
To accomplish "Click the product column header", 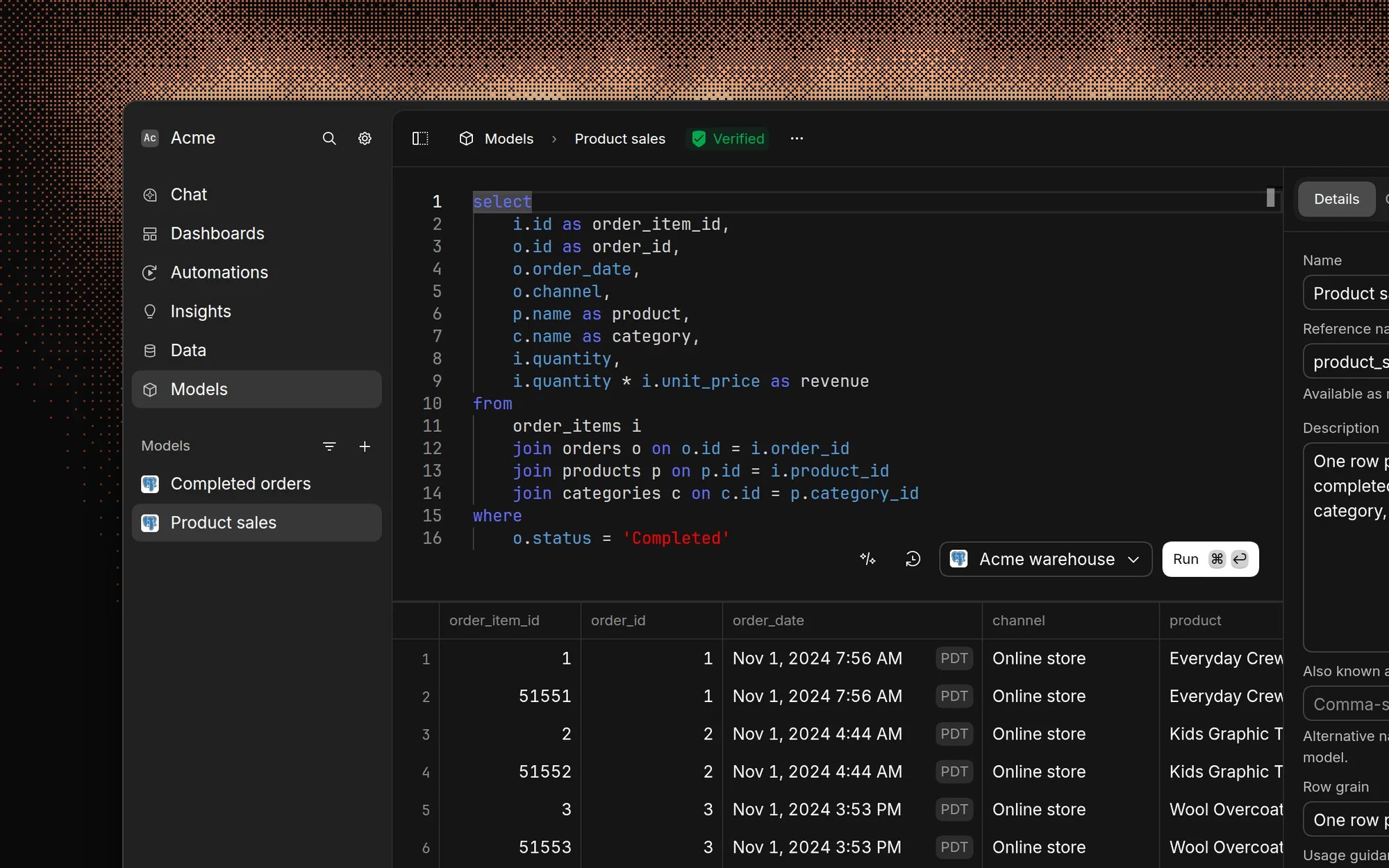I will tap(1221, 621).
